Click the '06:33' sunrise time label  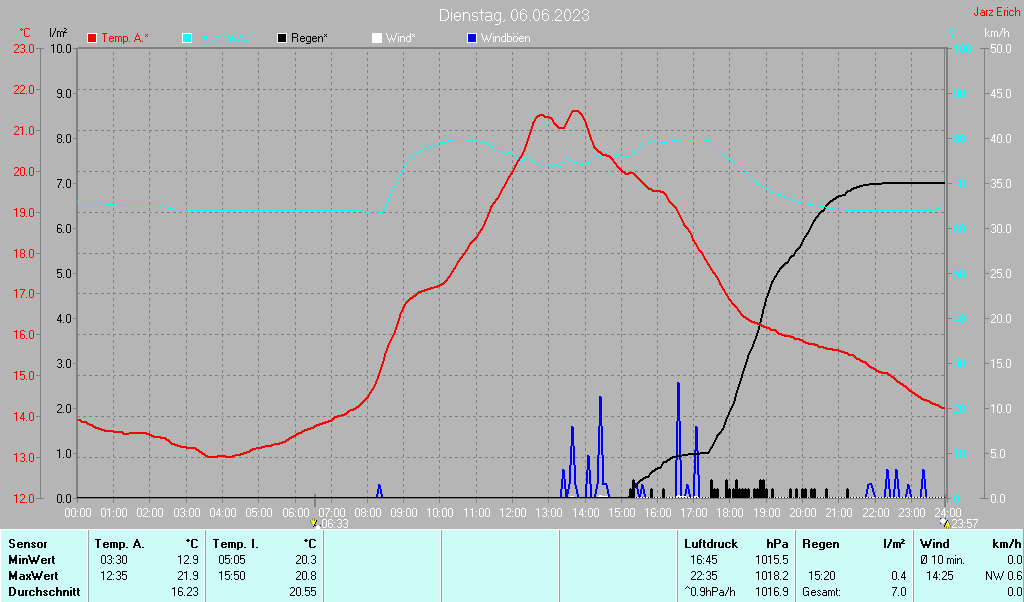point(335,524)
